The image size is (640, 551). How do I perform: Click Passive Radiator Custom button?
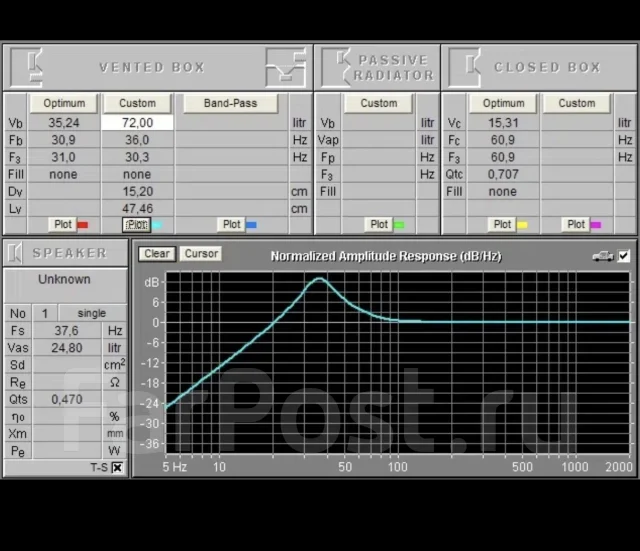(x=379, y=103)
